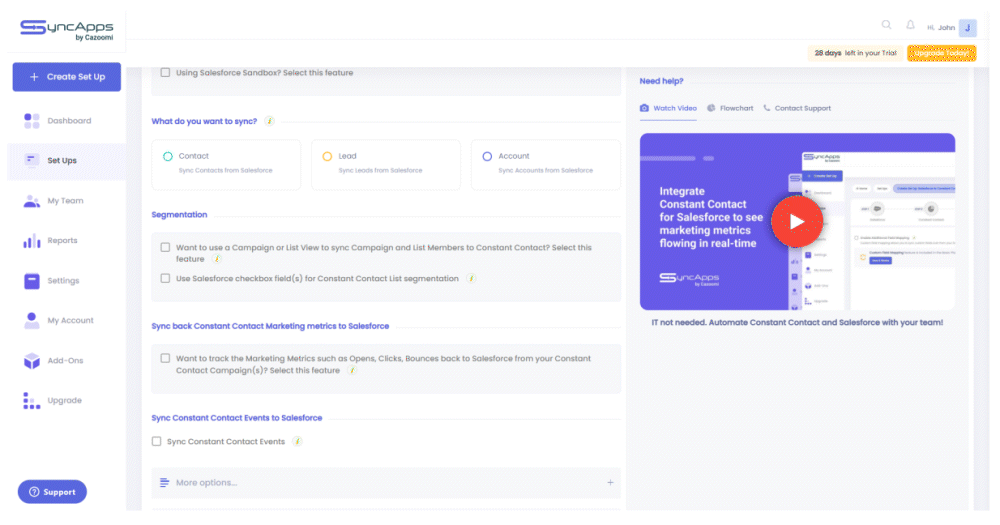
Task: Click Sync Accounts from Salesforce description
Action: tap(545, 170)
